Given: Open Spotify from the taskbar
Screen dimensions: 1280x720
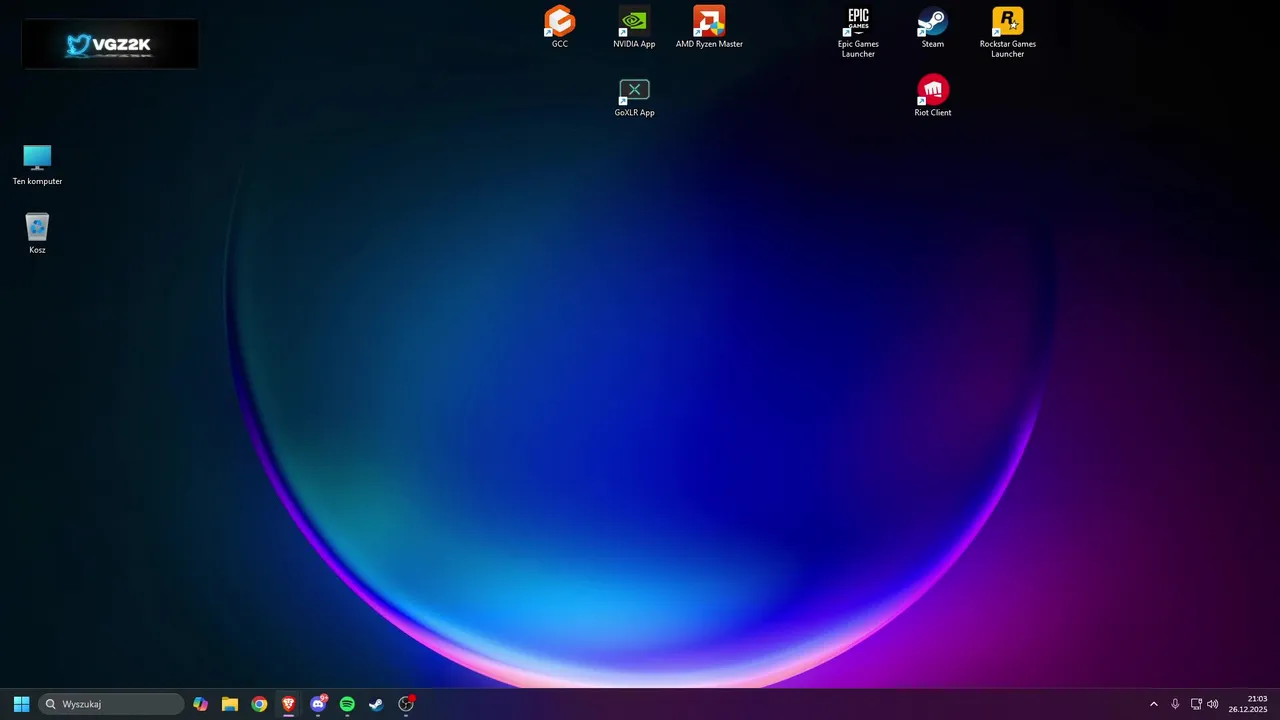Looking at the screenshot, I should (x=347, y=704).
